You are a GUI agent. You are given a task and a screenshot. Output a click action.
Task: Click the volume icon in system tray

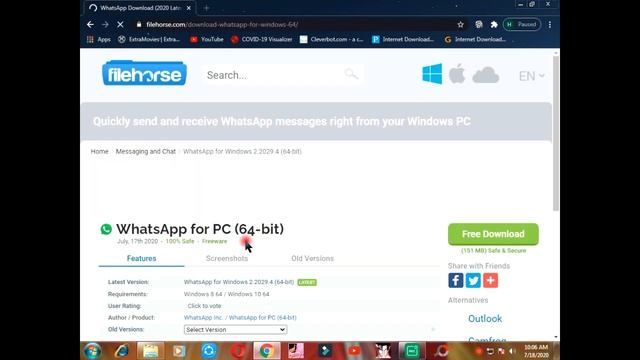(513, 351)
